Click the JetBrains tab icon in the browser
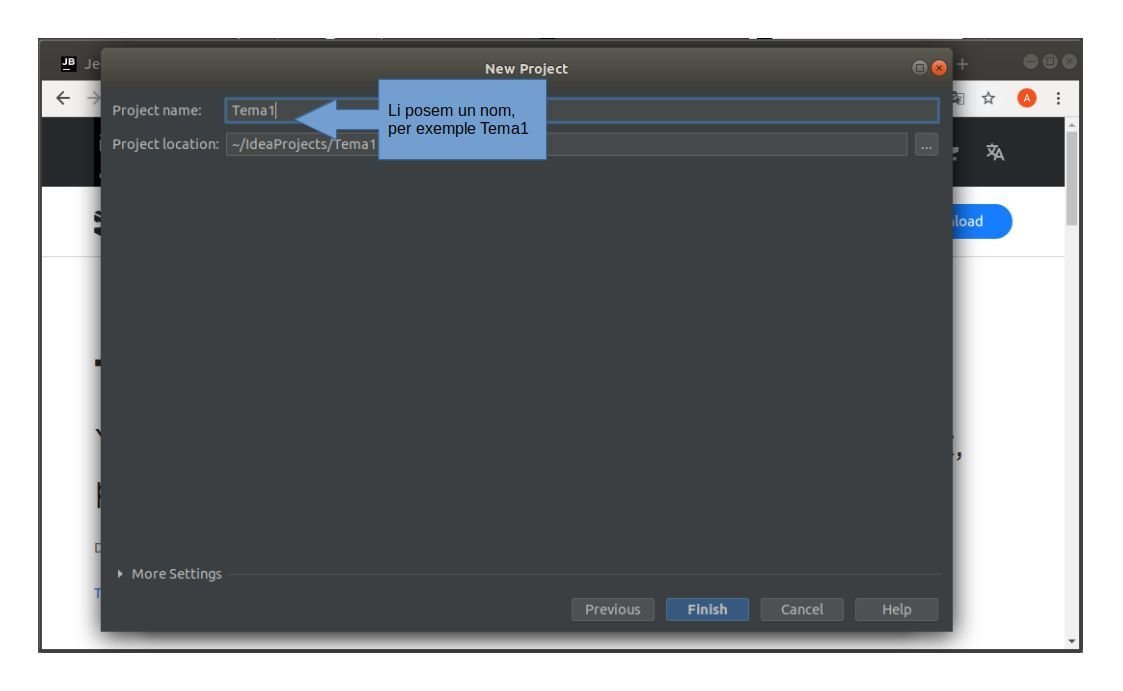 68,64
